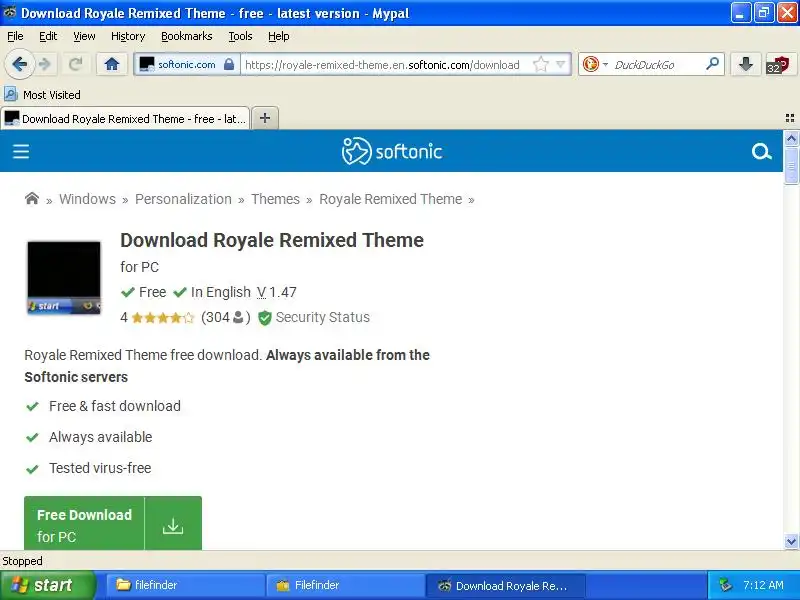Screen dimensions: 800x600
Task: Click the ad-blocker shield icon showing 32
Action: (x=778, y=65)
